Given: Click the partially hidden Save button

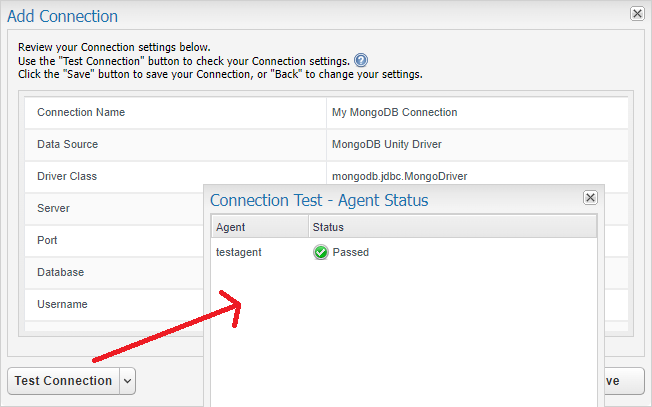Looking at the screenshot, I should (x=624, y=381).
